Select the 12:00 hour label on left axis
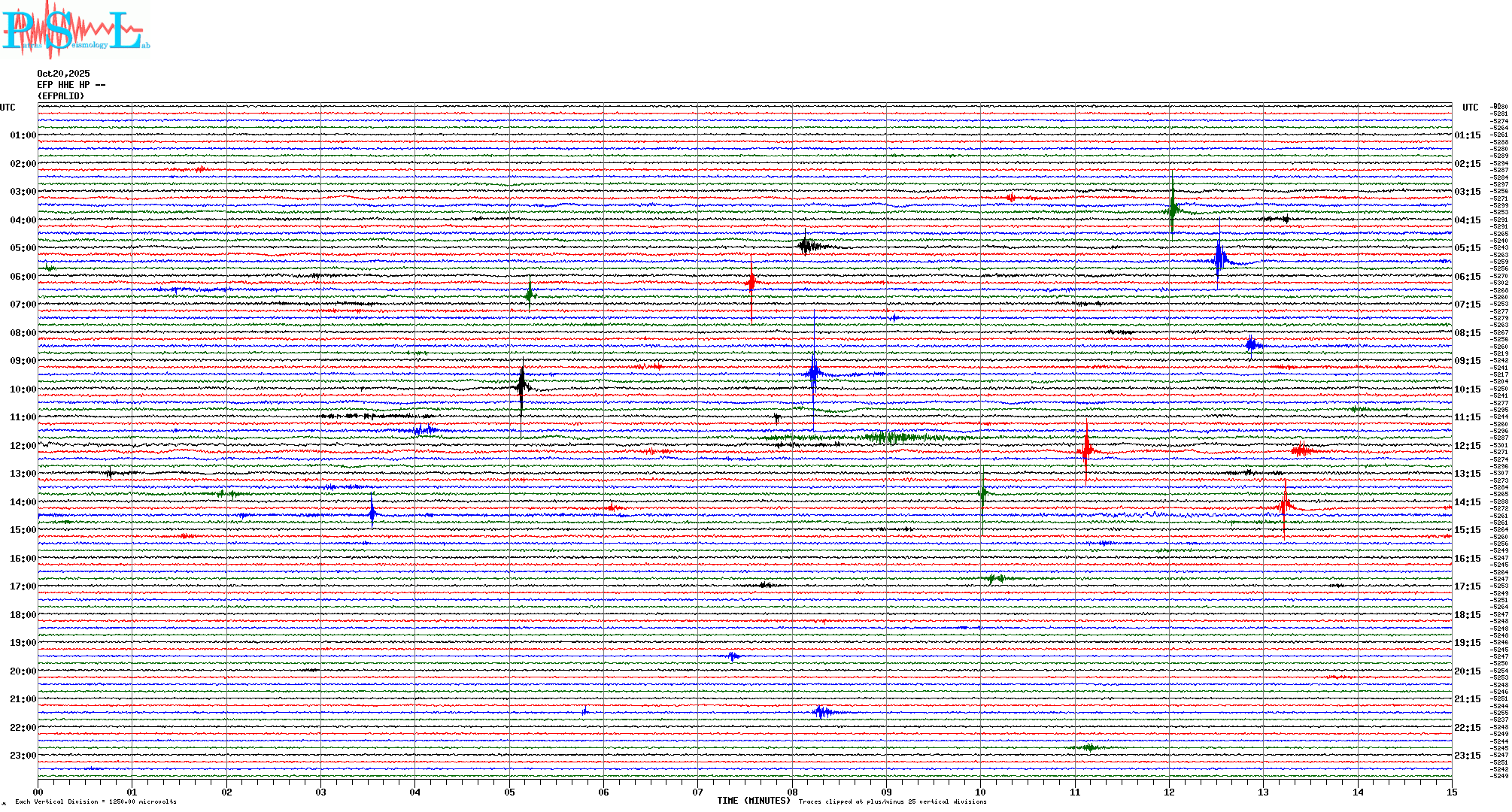Screen dimensions: 1512x812 tap(23, 446)
